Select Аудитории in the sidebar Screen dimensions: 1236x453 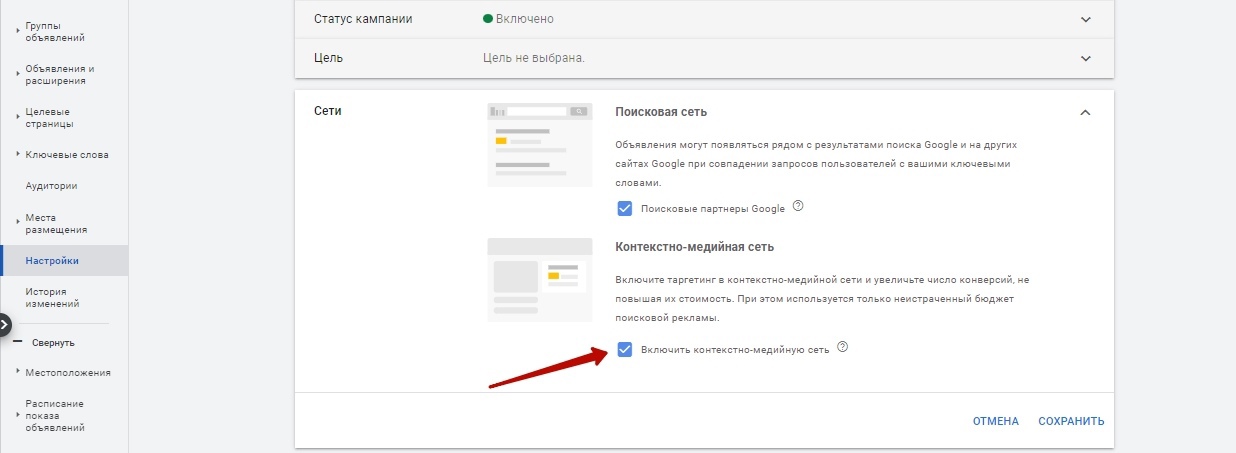(x=51, y=186)
